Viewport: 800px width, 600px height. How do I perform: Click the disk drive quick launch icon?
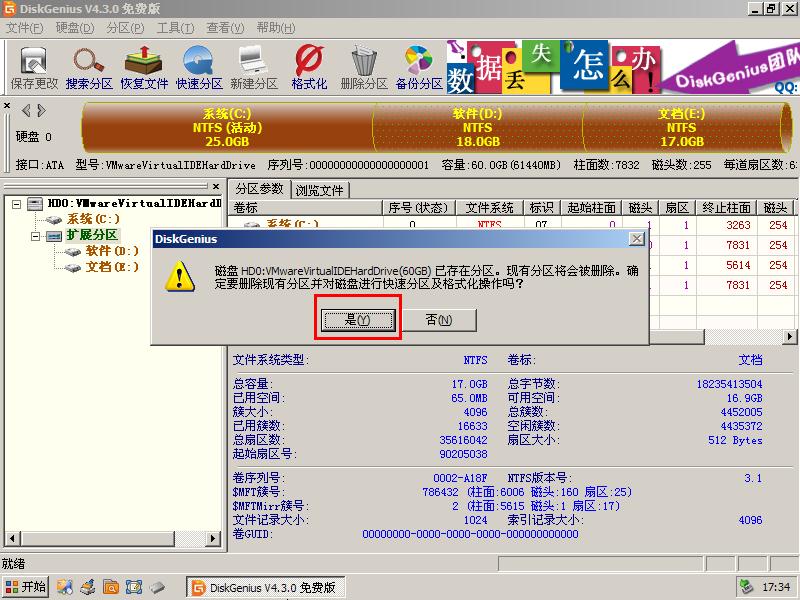[157, 587]
